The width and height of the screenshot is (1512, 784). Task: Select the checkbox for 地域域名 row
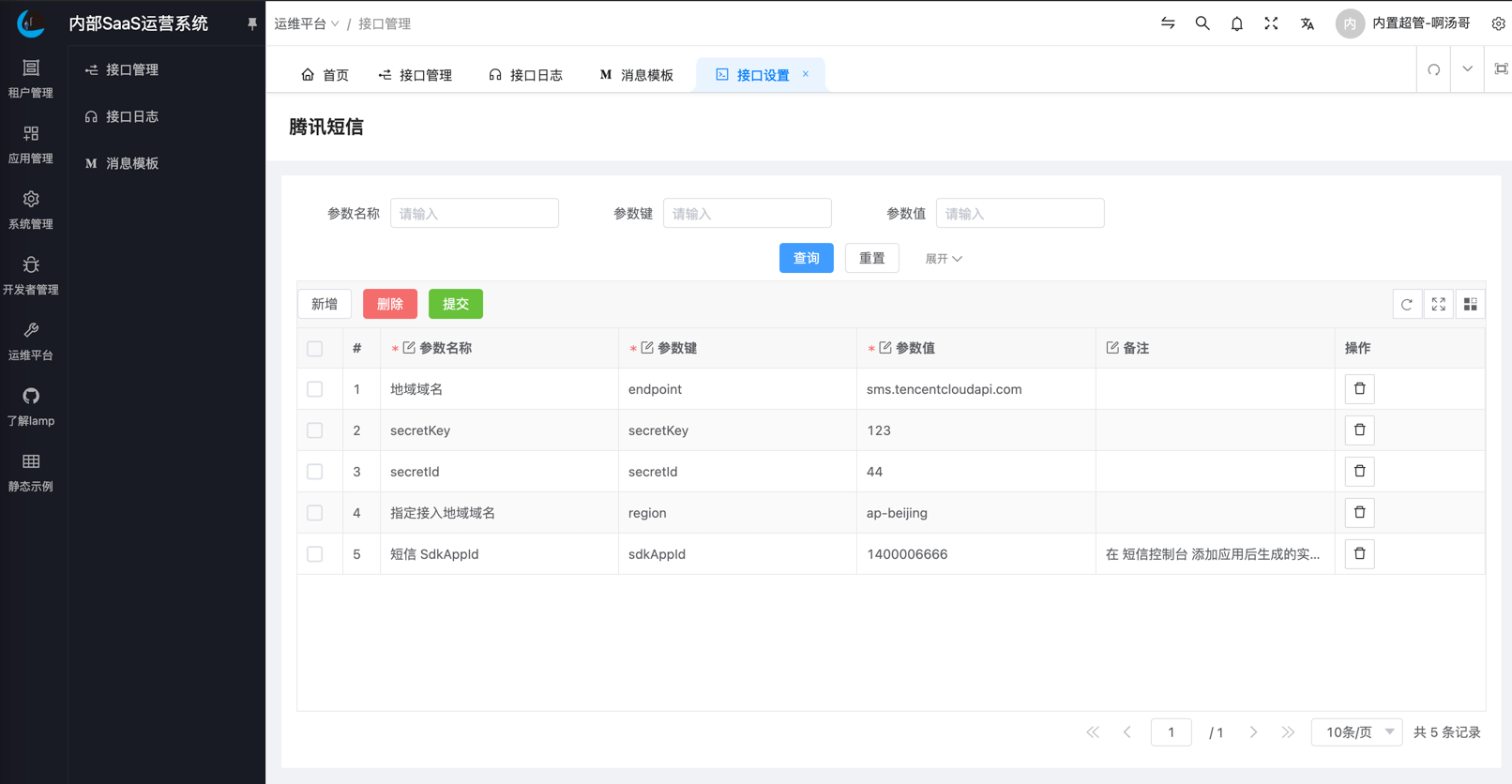315,389
